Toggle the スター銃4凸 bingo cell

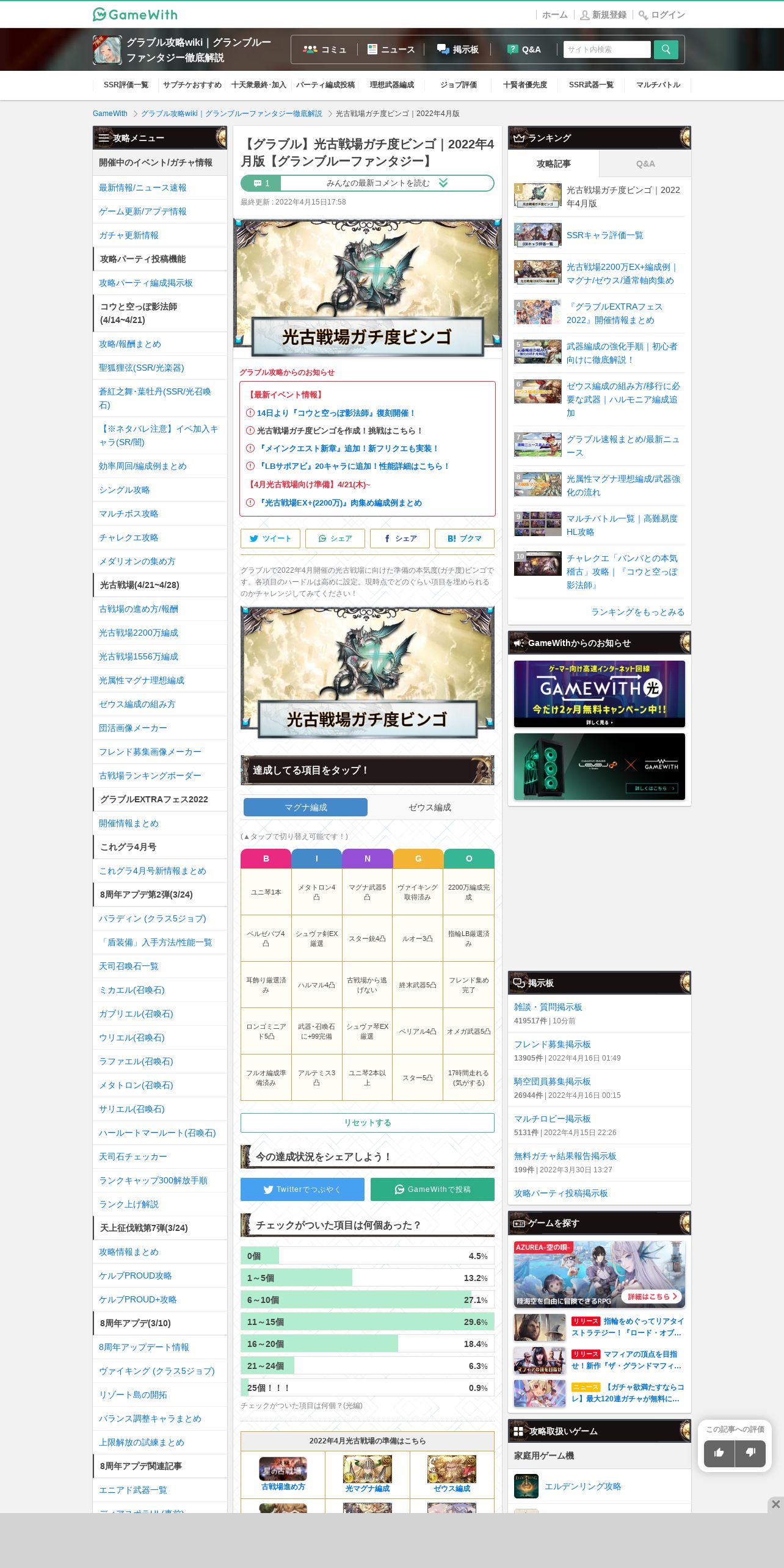(x=368, y=938)
